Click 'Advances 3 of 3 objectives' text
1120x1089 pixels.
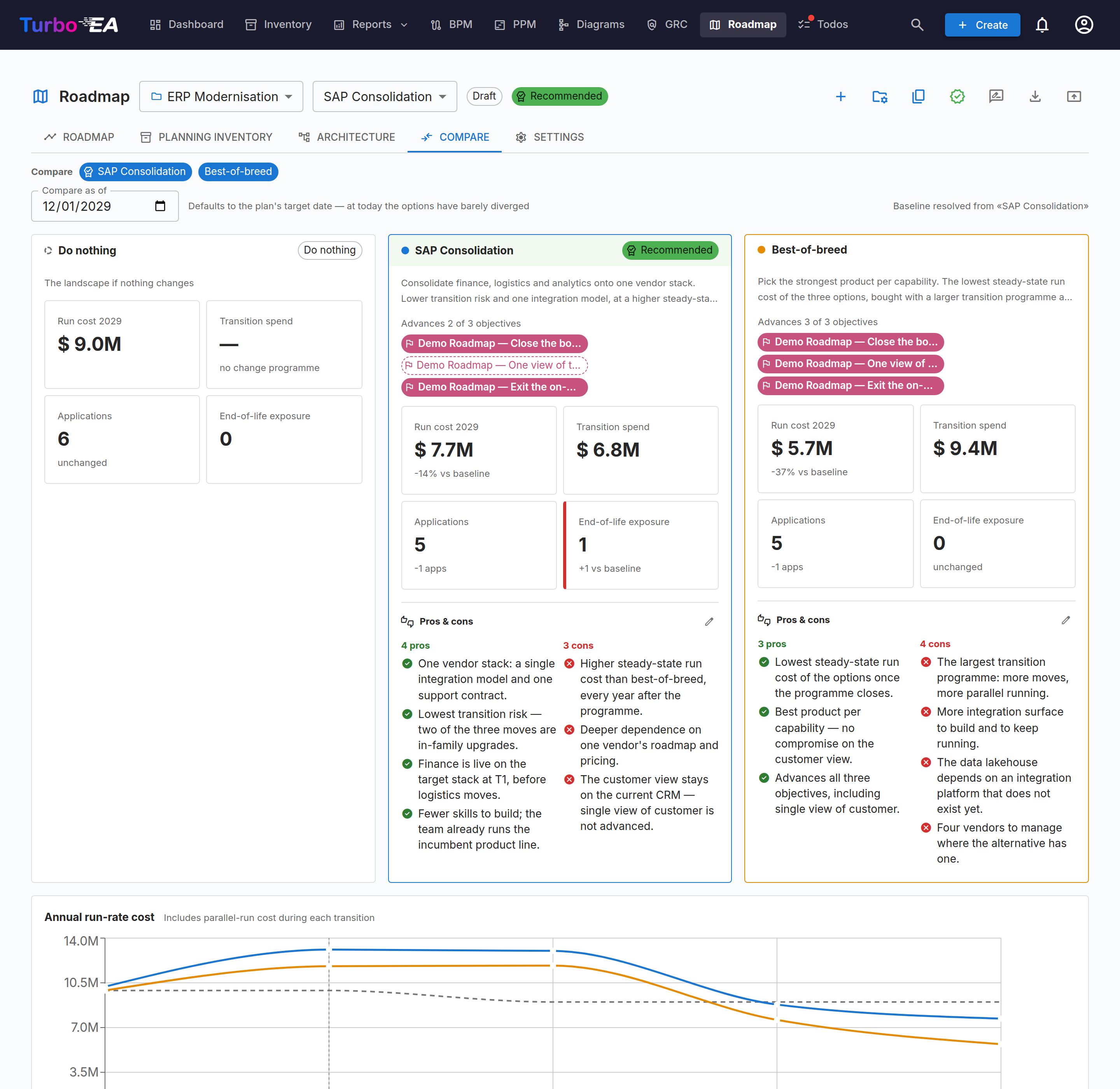(x=817, y=322)
